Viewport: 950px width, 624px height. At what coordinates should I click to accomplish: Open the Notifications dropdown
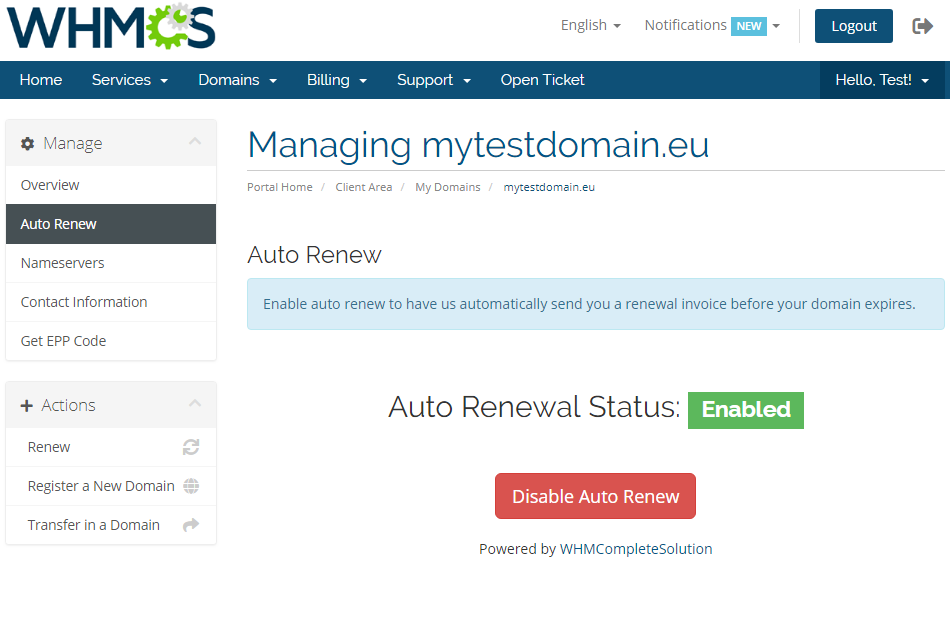click(712, 25)
